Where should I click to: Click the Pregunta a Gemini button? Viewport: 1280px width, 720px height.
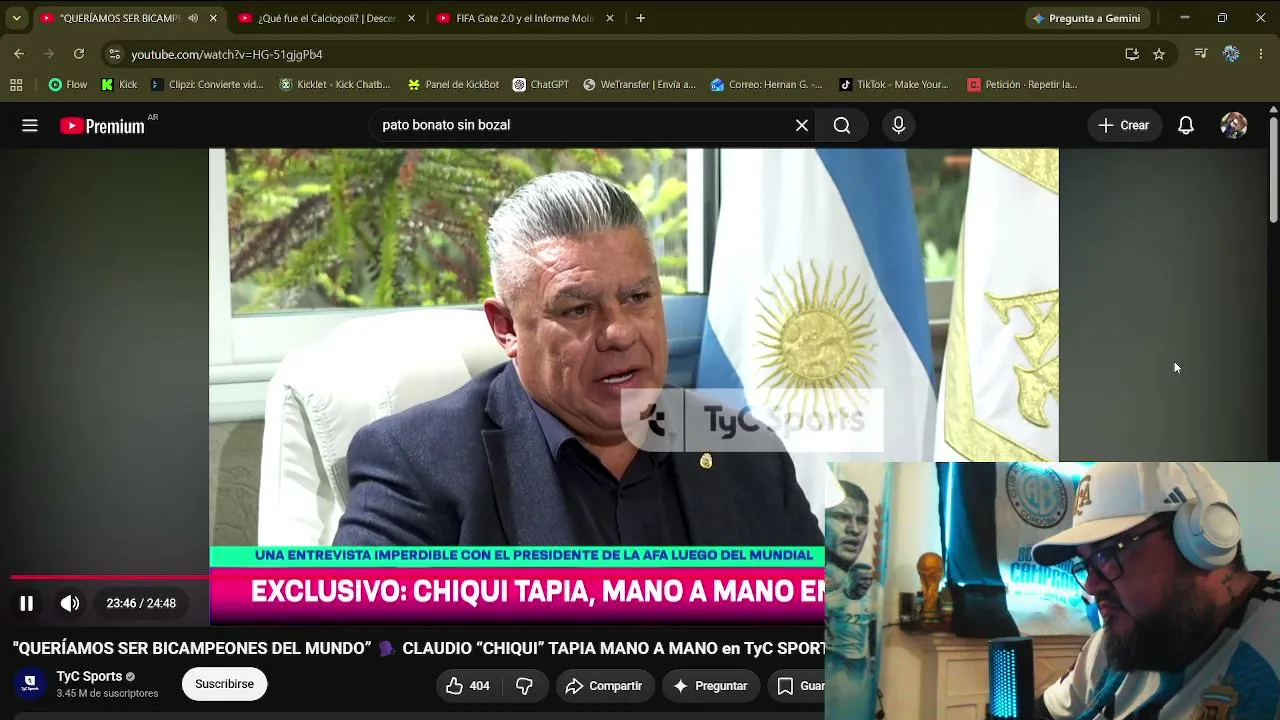[1087, 18]
